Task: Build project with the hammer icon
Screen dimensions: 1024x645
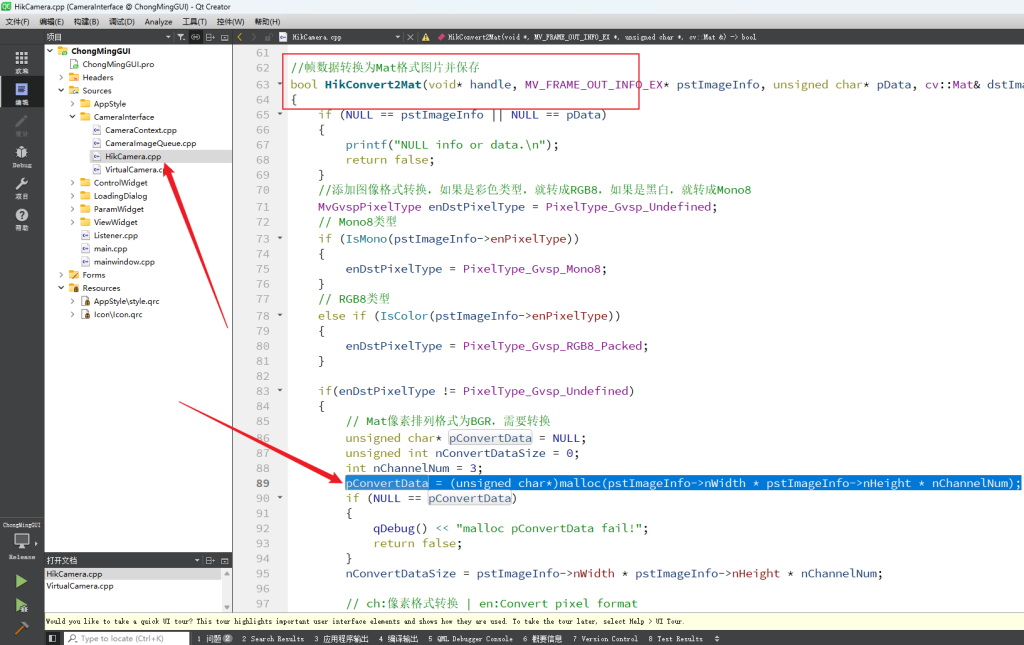Action: [21, 629]
